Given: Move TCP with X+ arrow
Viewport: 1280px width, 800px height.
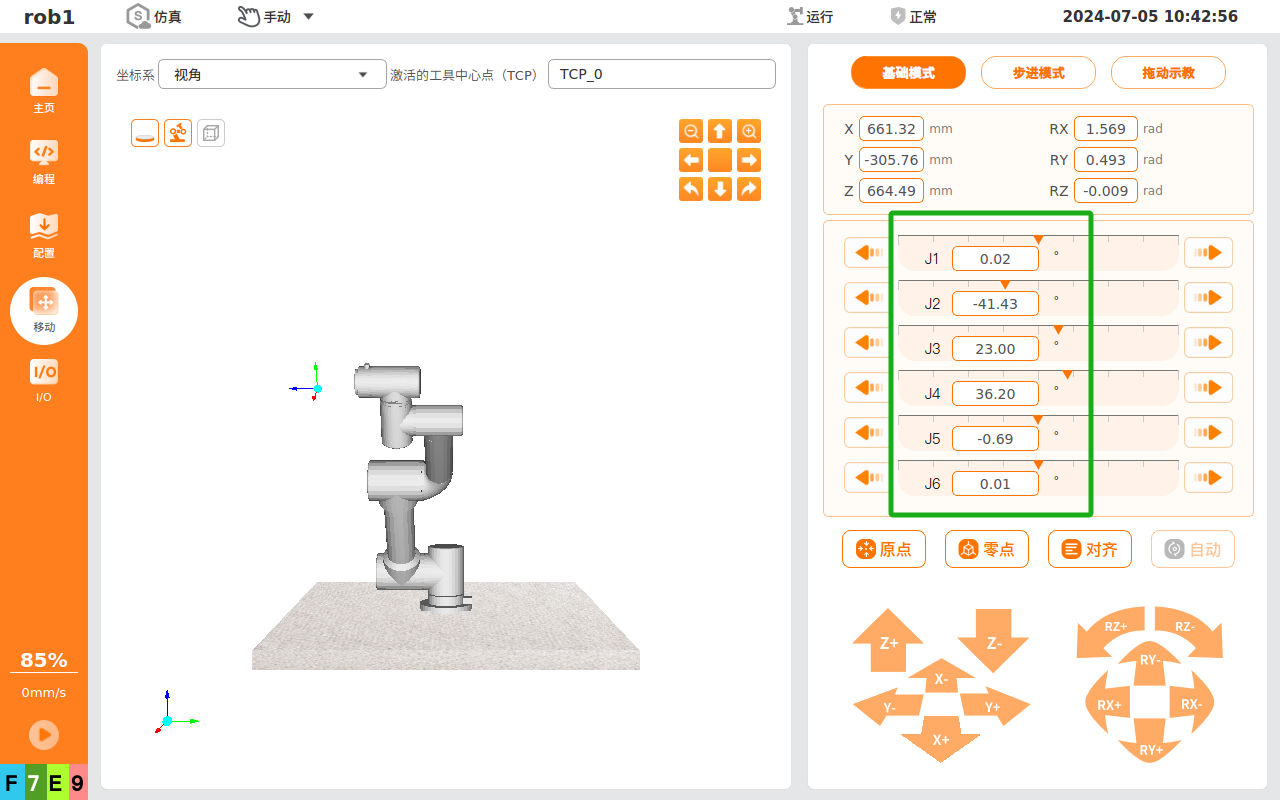Looking at the screenshot, I should [941, 739].
